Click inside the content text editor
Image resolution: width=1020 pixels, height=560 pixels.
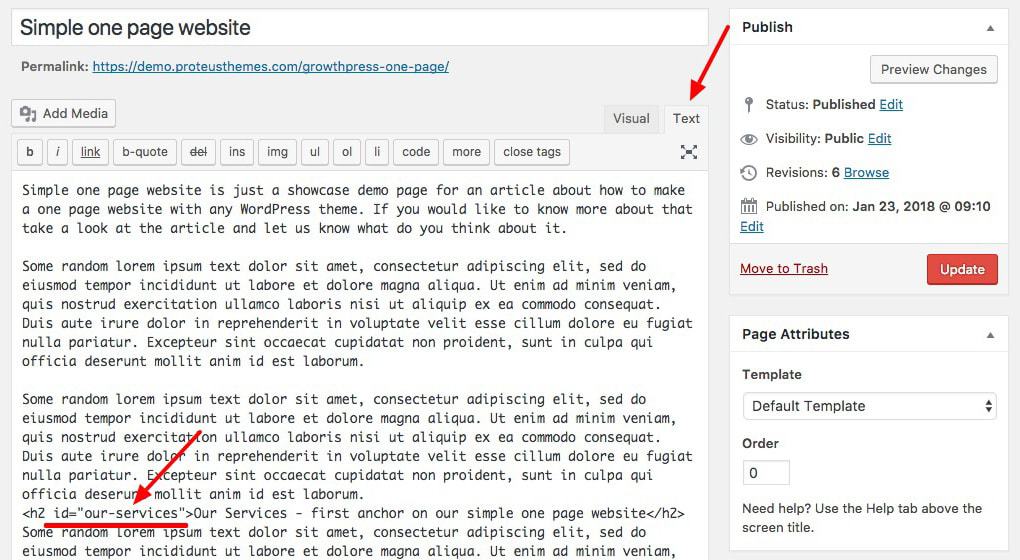(x=360, y=364)
